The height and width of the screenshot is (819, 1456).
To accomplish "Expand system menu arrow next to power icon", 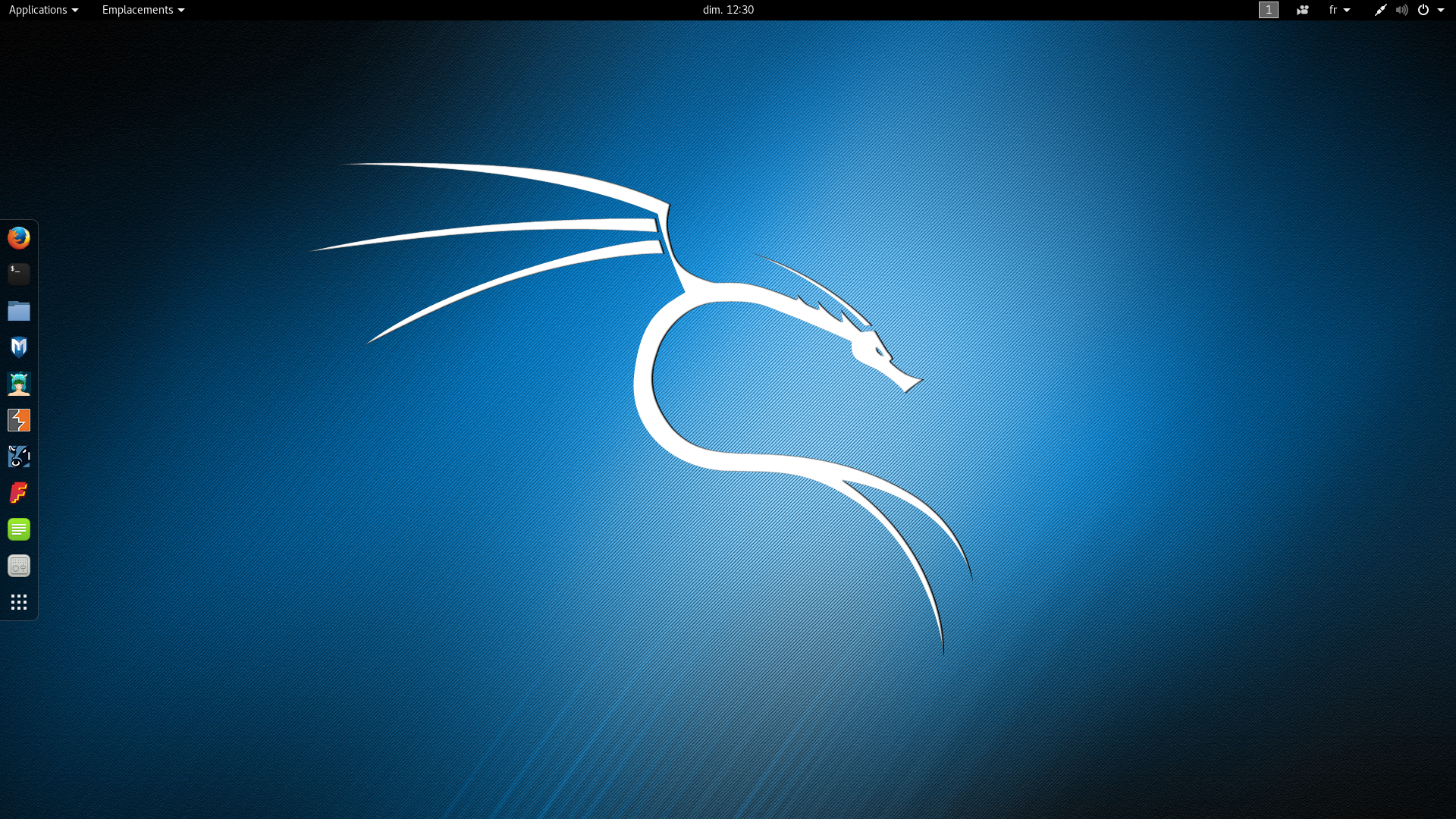I will (1441, 10).
